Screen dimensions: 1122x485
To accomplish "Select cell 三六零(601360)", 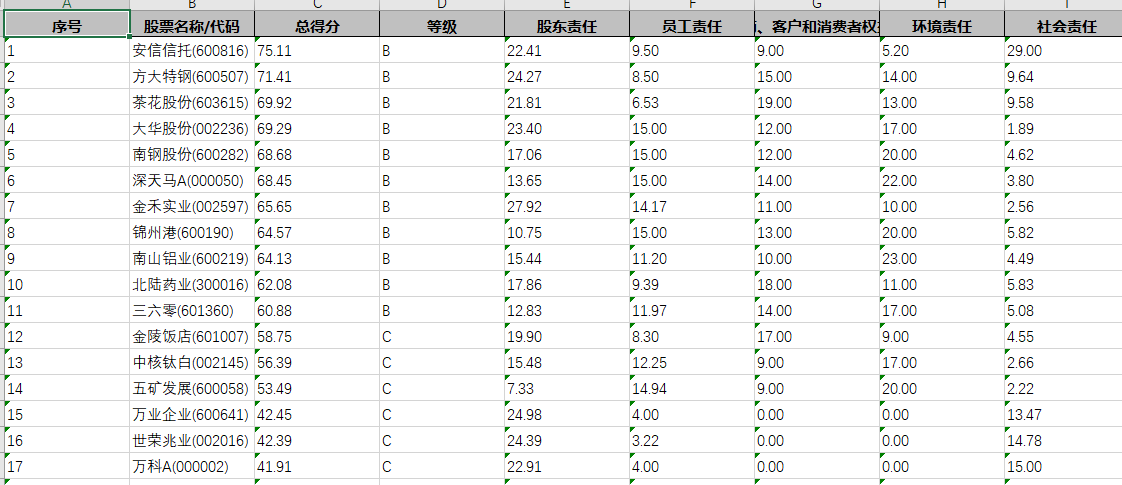I will (x=192, y=310).
